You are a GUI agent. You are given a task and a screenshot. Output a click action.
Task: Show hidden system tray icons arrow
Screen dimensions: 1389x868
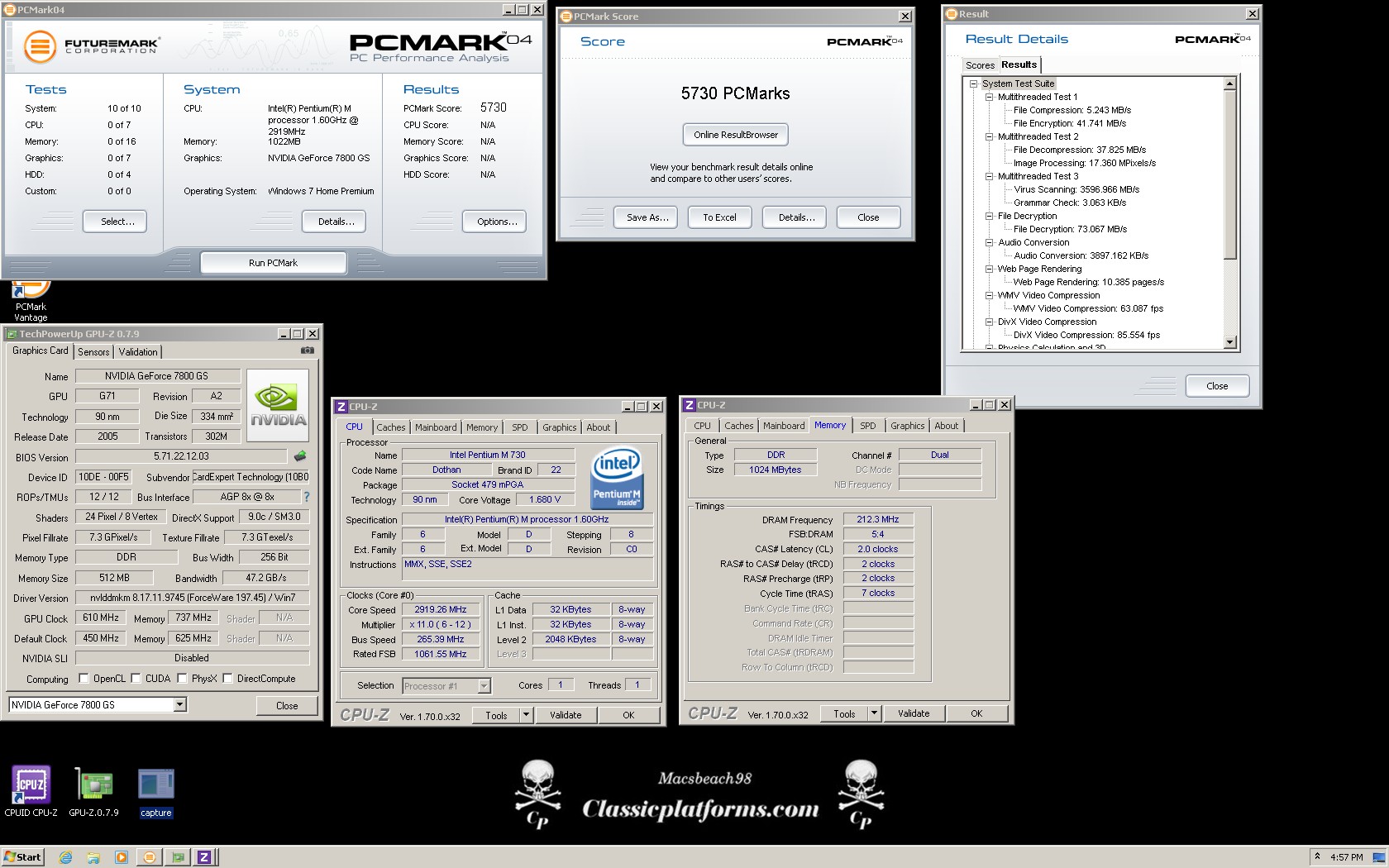[1317, 856]
